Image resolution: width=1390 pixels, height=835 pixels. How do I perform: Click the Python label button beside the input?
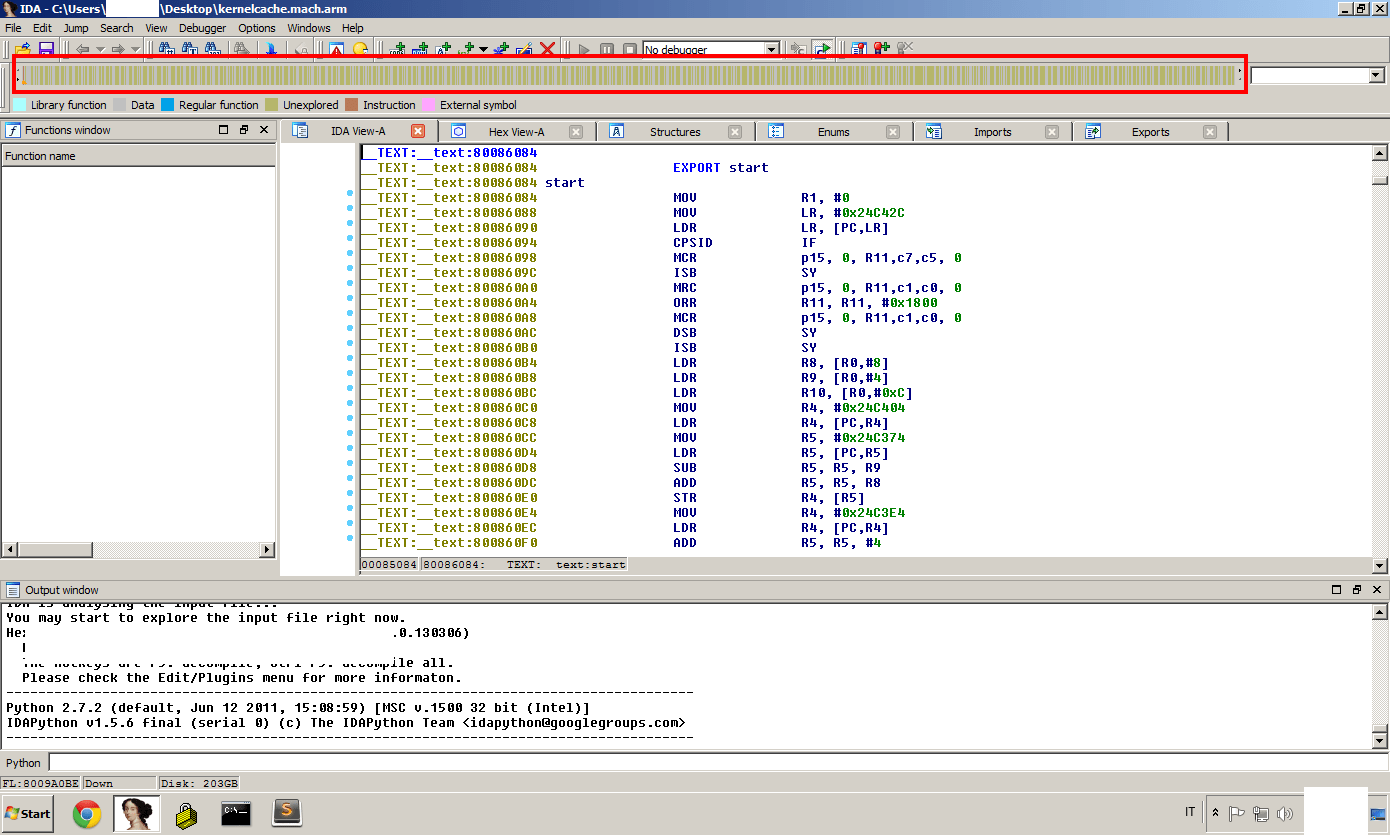24,763
